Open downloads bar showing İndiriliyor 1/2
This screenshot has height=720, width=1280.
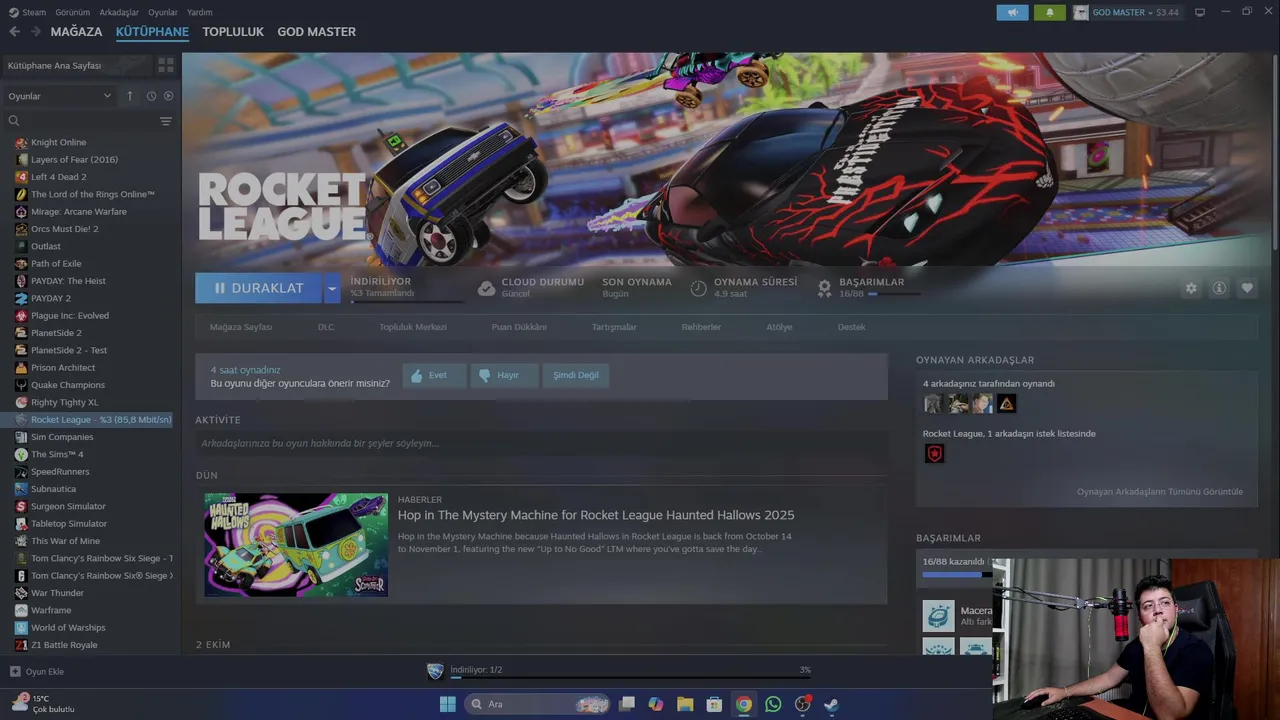point(619,671)
